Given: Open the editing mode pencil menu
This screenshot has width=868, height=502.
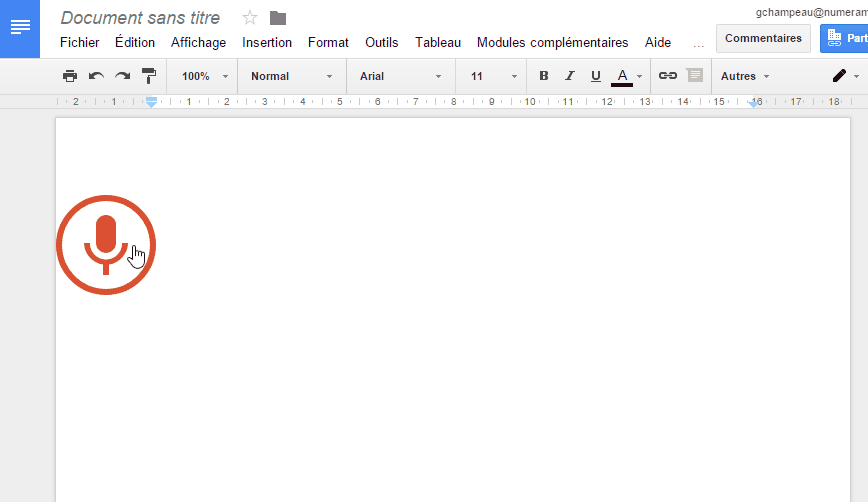Looking at the screenshot, I should [x=839, y=76].
